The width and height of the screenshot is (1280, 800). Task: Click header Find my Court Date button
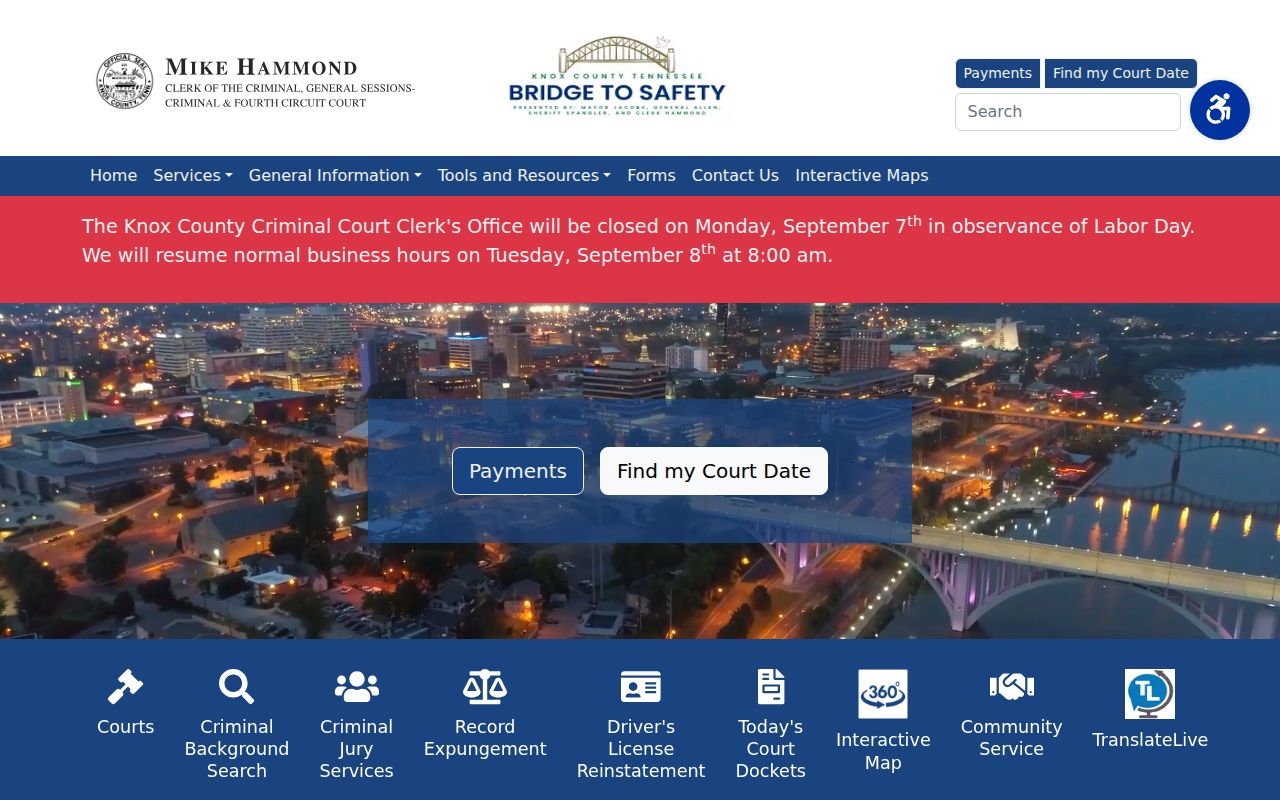coord(1120,73)
